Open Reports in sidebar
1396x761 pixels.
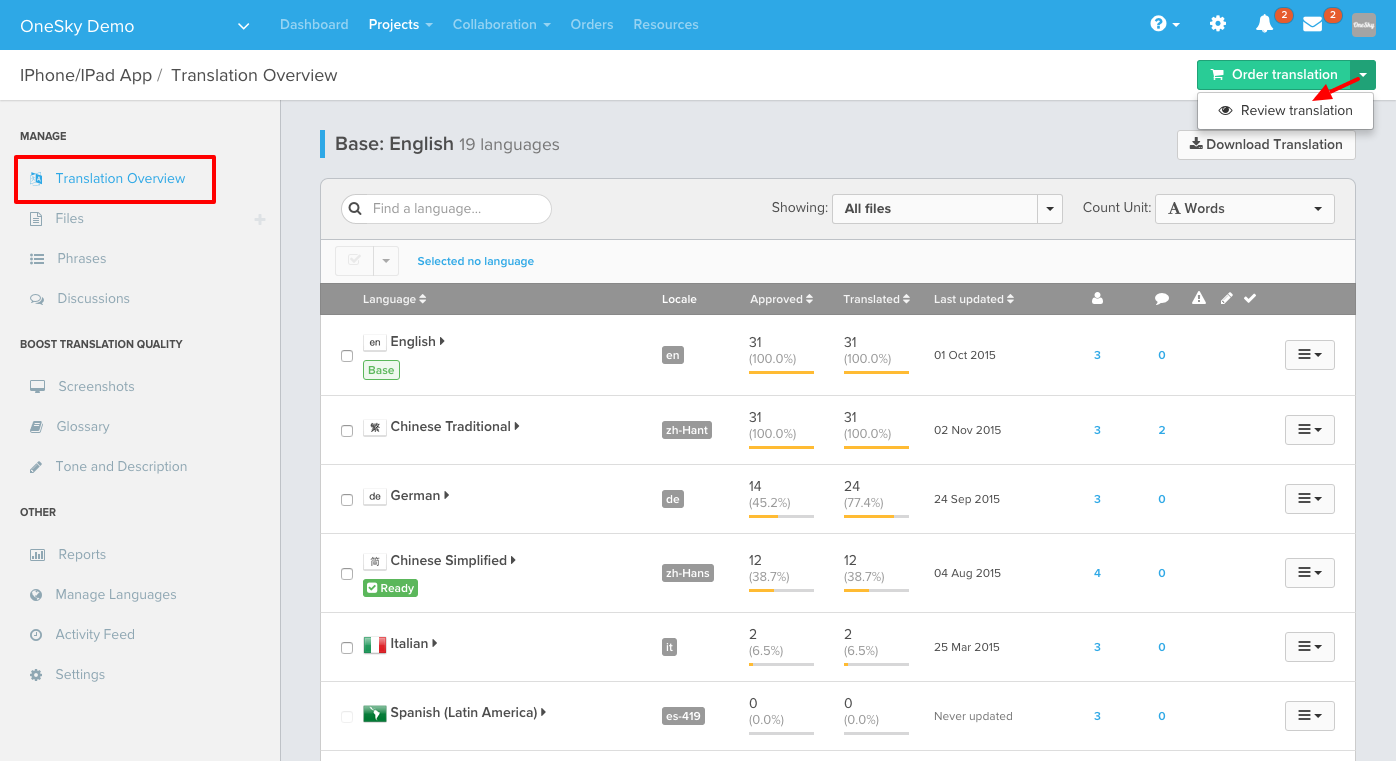pyautogui.click(x=81, y=555)
